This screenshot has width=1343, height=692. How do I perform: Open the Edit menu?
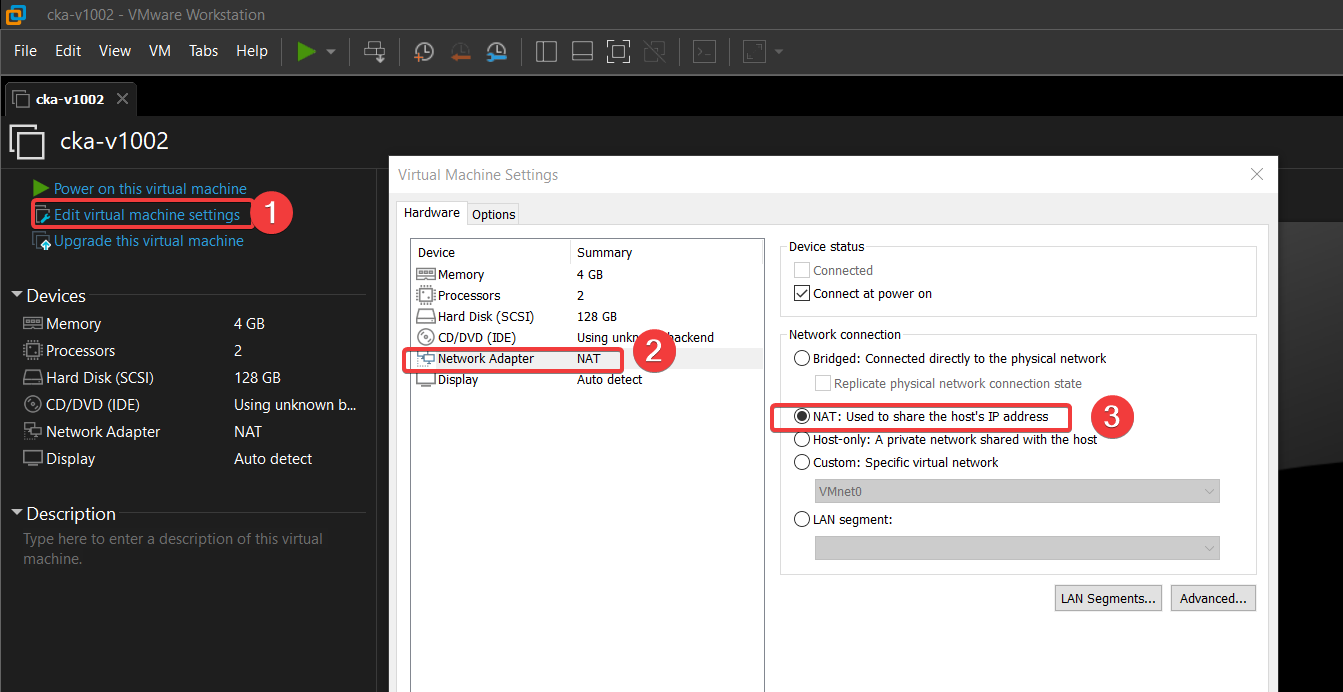68,51
